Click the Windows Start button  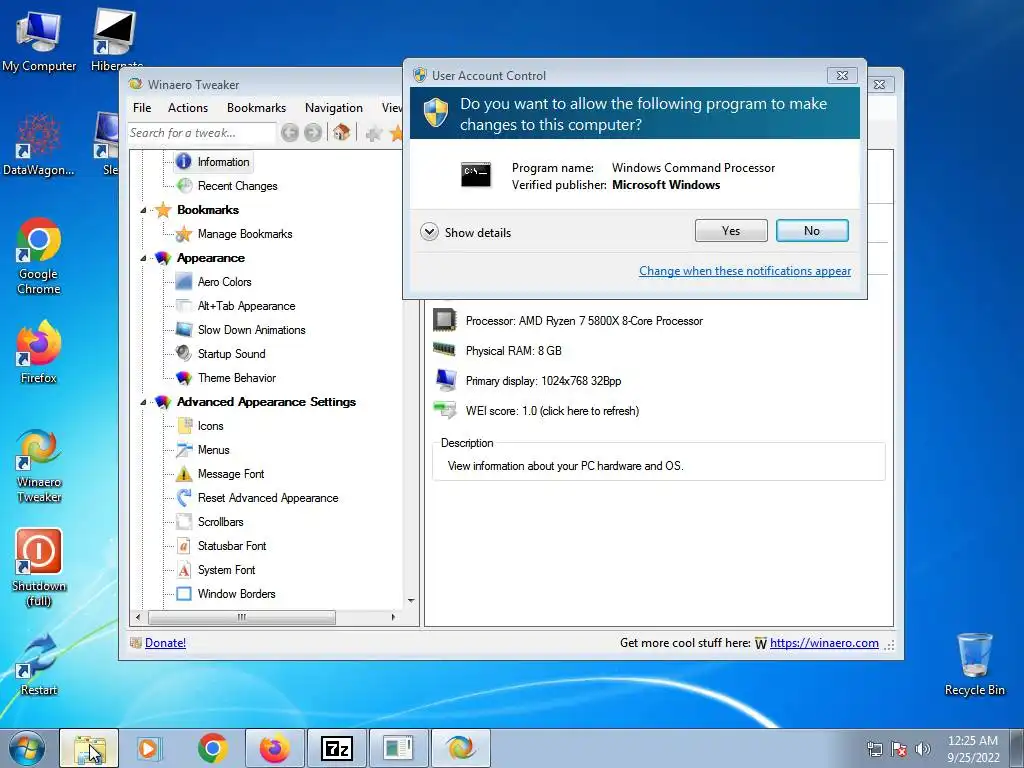click(27, 748)
